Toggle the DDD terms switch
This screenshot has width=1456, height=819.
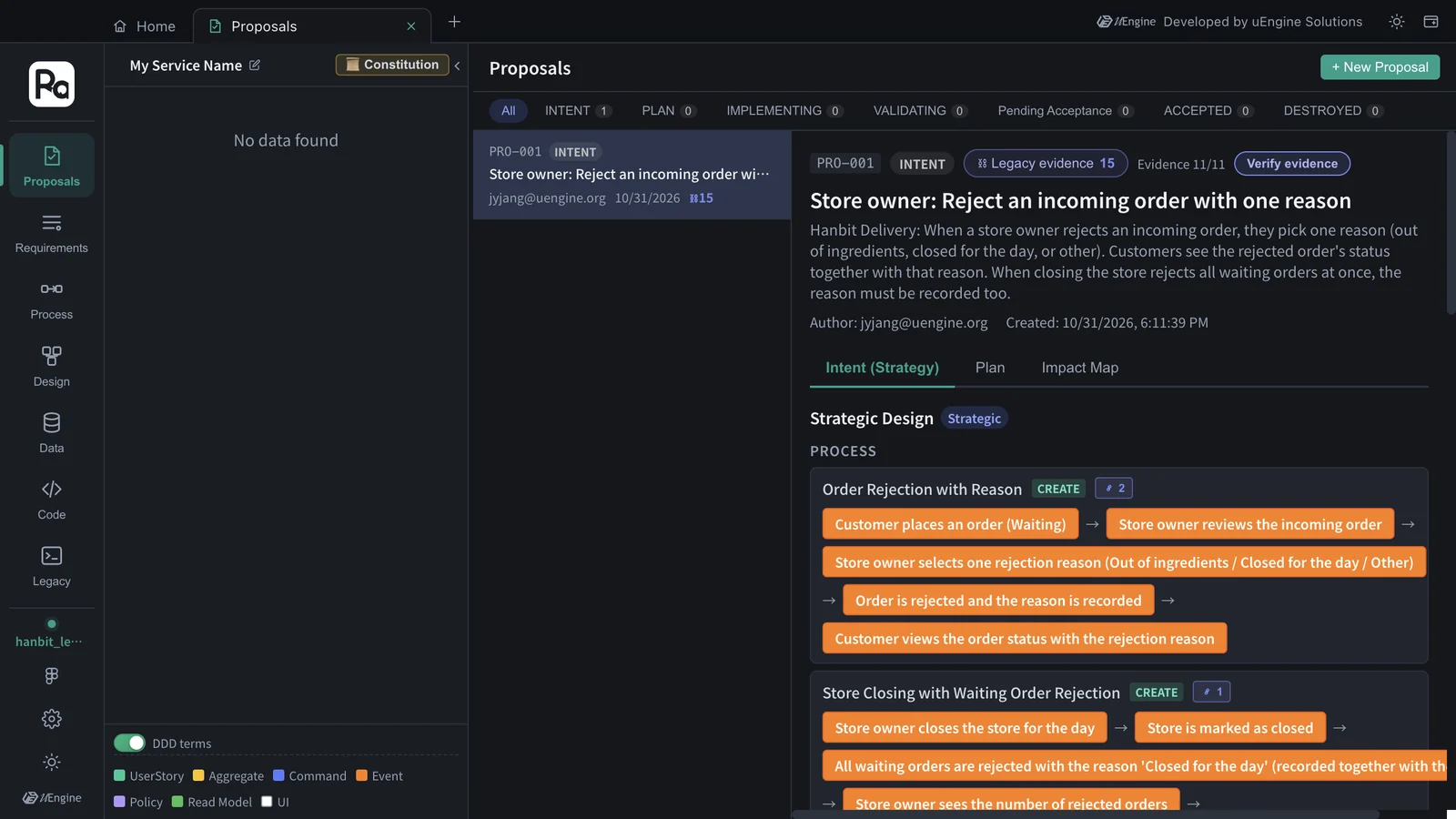(x=129, y=743)
